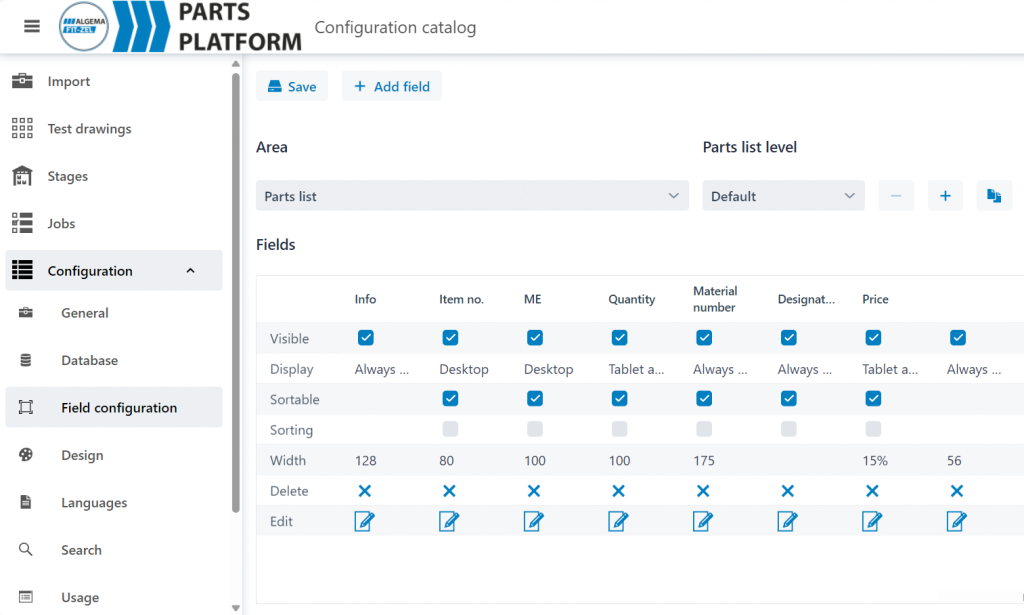Click the plus icon to add level

(945, 196)
